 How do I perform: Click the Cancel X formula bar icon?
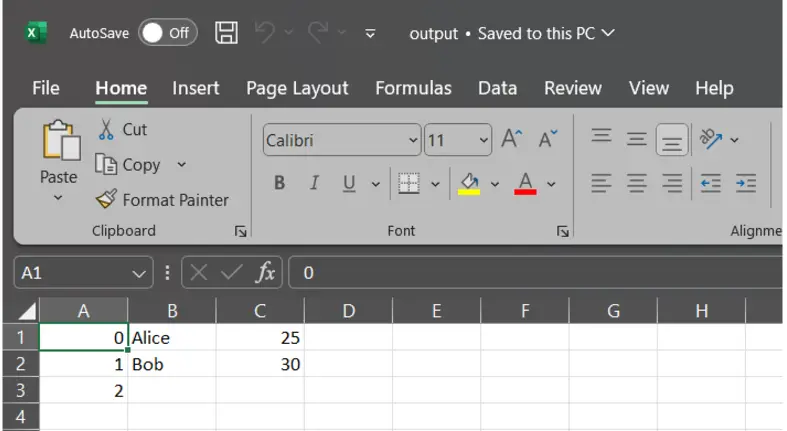tap(198, 272)
